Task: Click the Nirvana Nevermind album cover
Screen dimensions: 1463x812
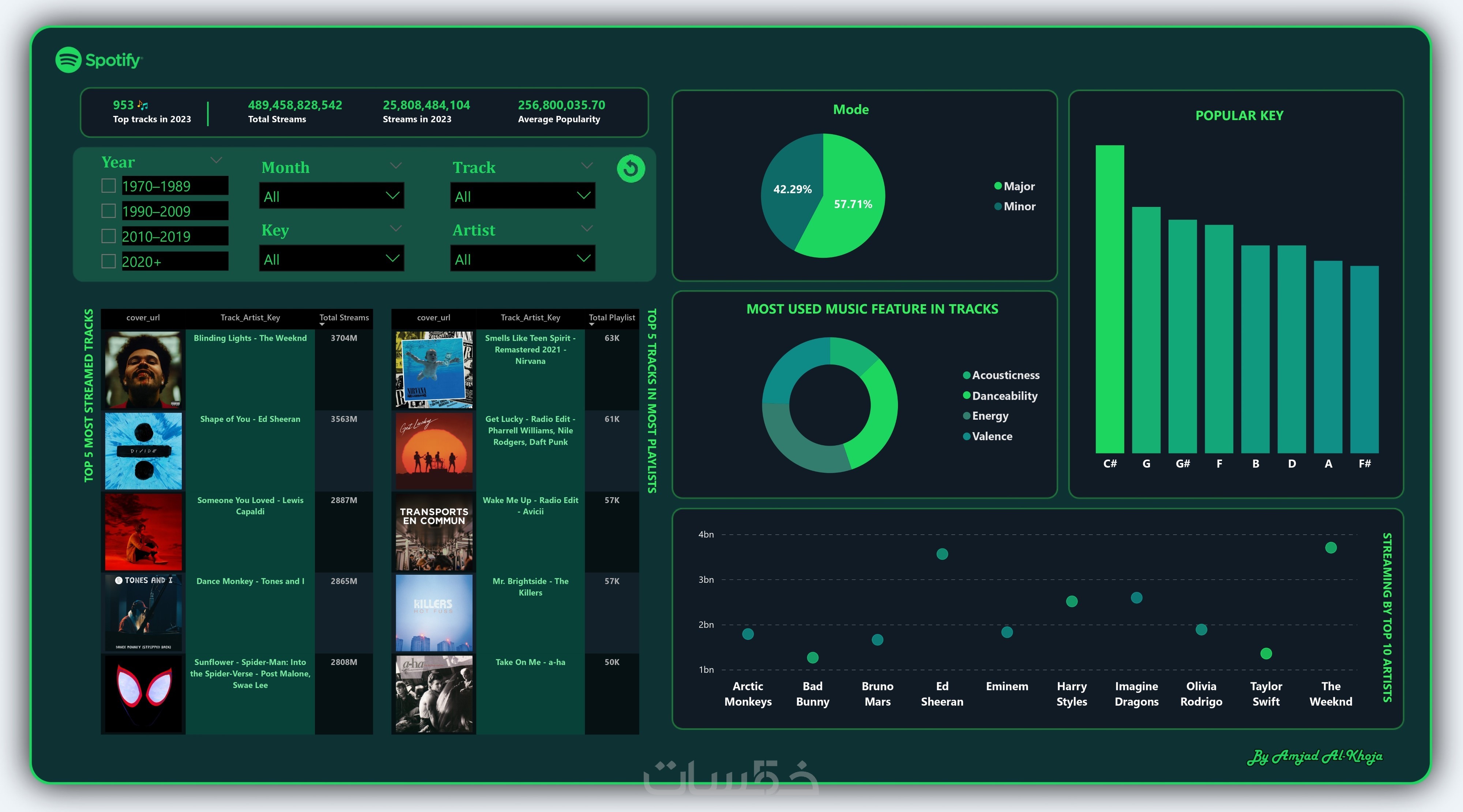Action: click(434, 370)
